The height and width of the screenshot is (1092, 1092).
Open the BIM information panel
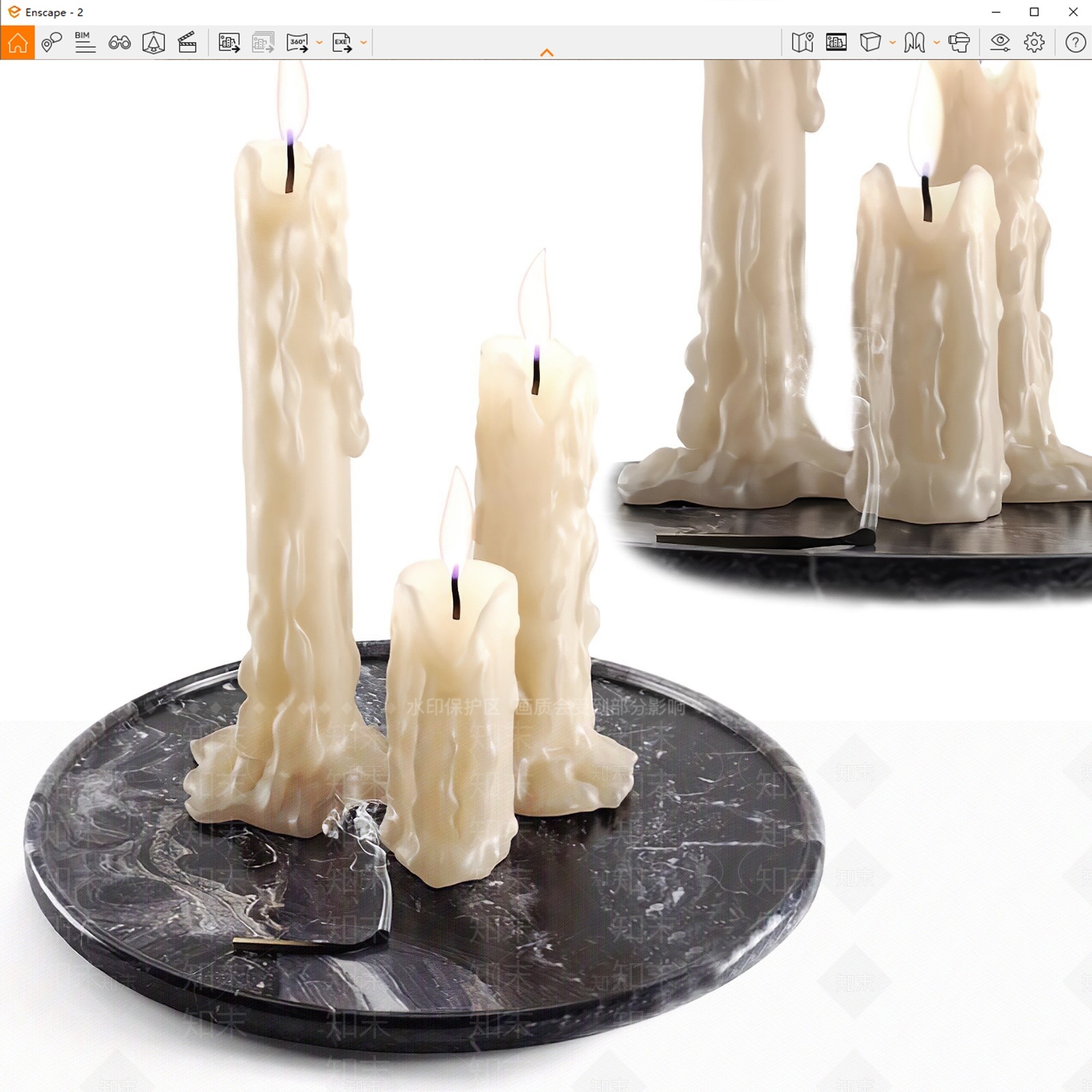click(x=85, y=42)
